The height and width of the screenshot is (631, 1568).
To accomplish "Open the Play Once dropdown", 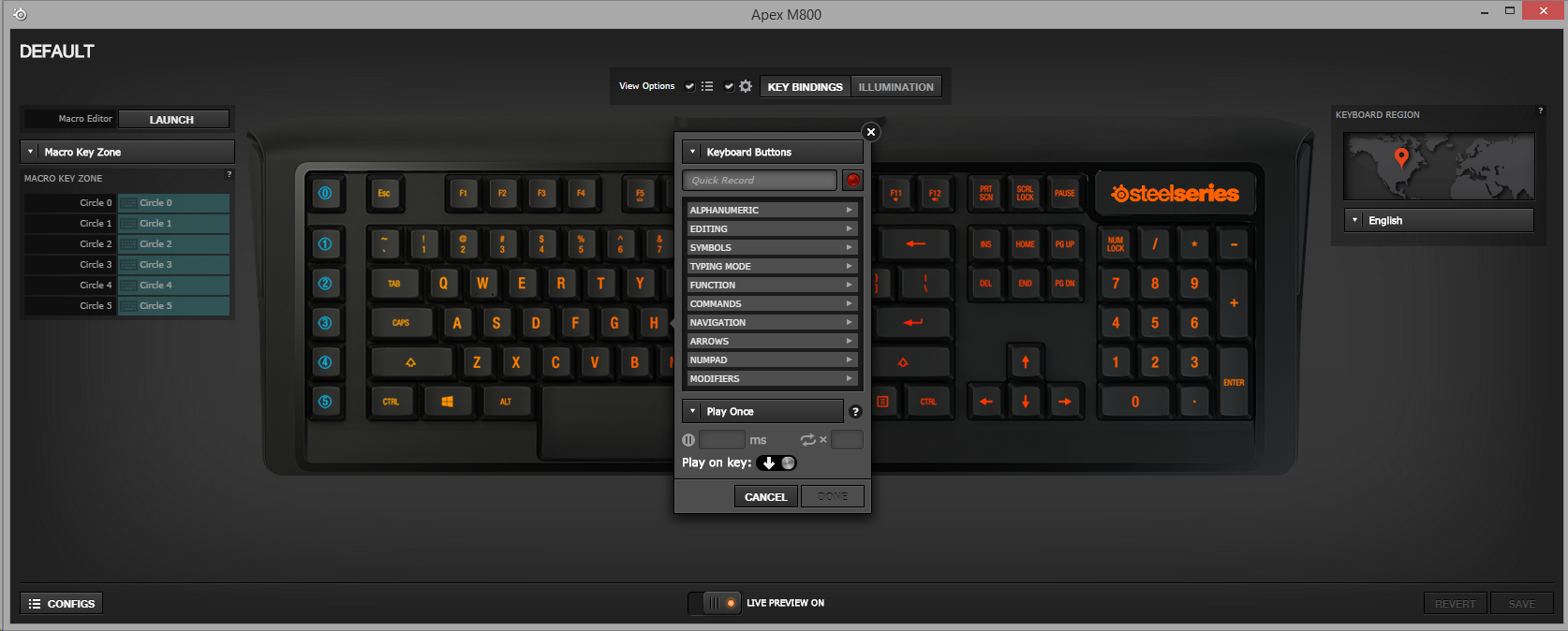I will (x=762, y=412).
